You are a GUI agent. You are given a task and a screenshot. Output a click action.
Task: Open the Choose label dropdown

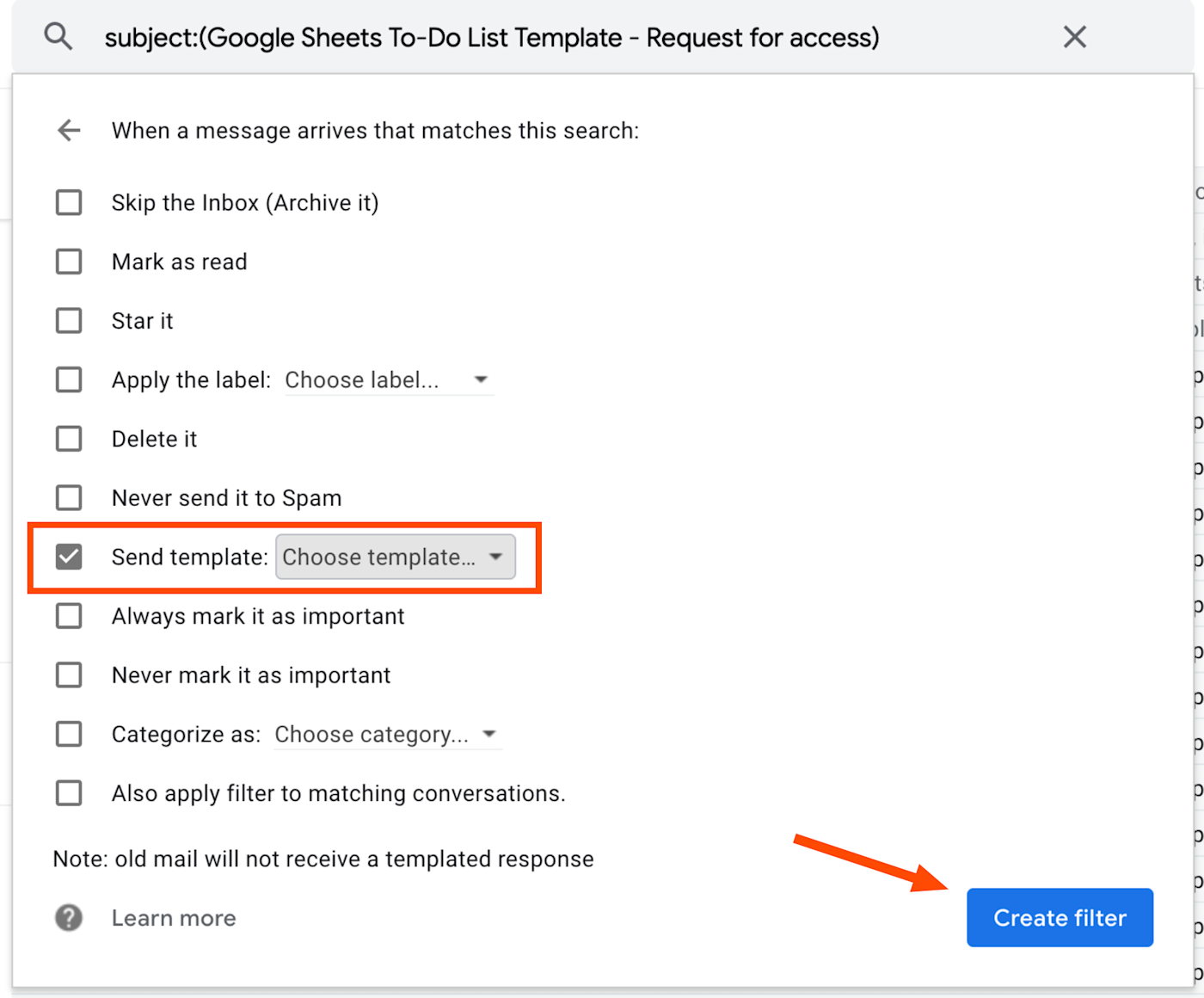pyautogui.click(x=389, y=380)
